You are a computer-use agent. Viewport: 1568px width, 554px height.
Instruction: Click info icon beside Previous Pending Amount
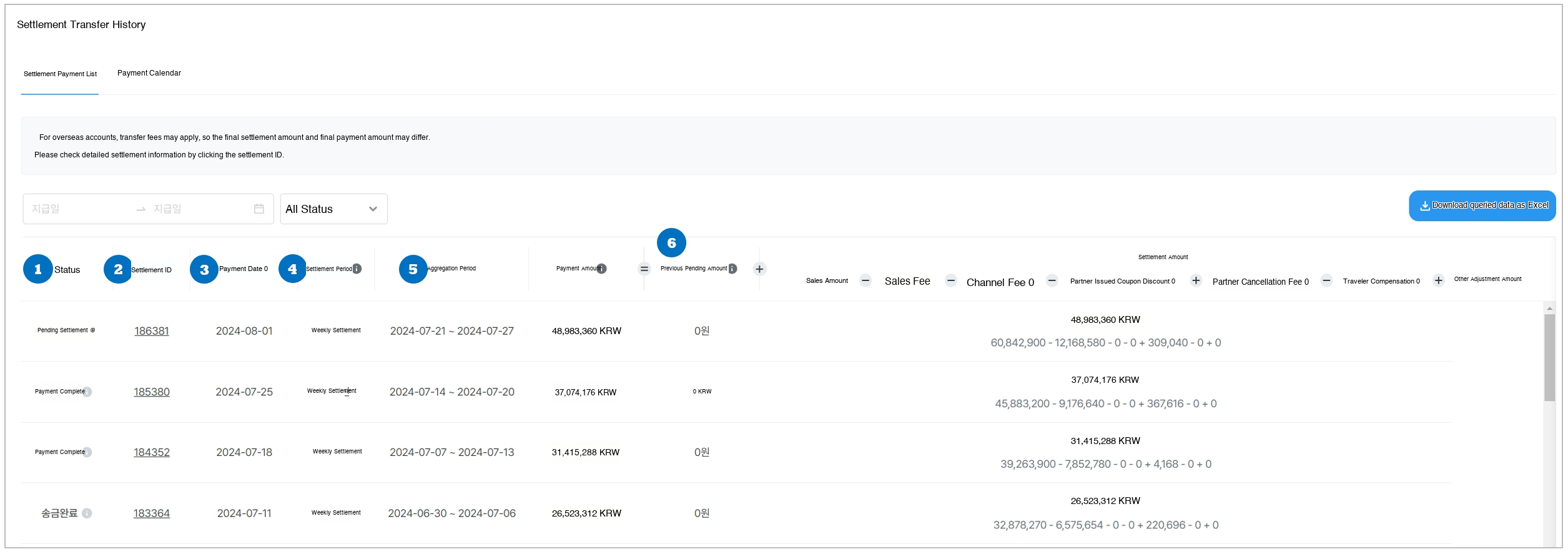click(x=732, y=269)
